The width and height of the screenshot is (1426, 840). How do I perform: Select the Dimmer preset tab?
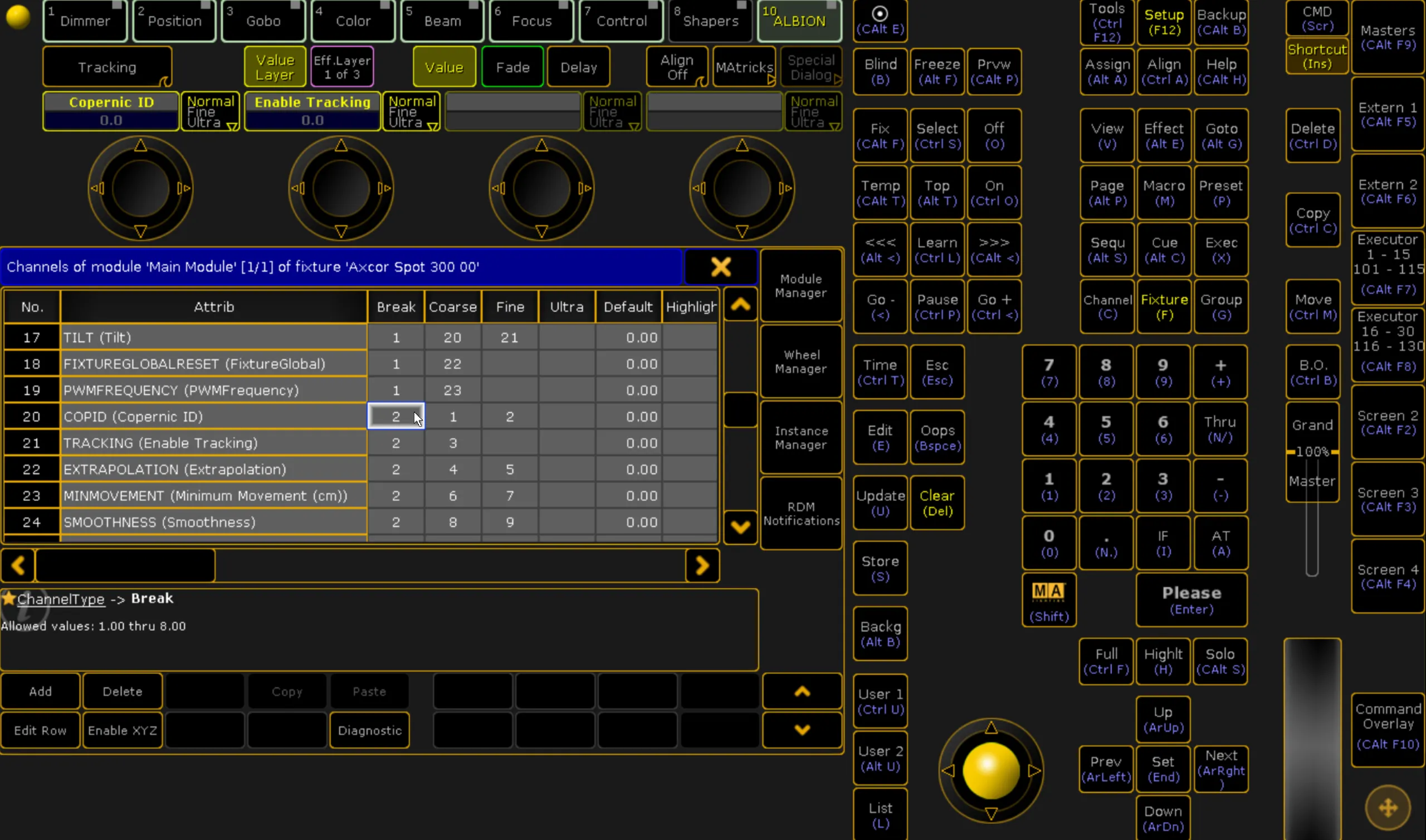(85, 21)
